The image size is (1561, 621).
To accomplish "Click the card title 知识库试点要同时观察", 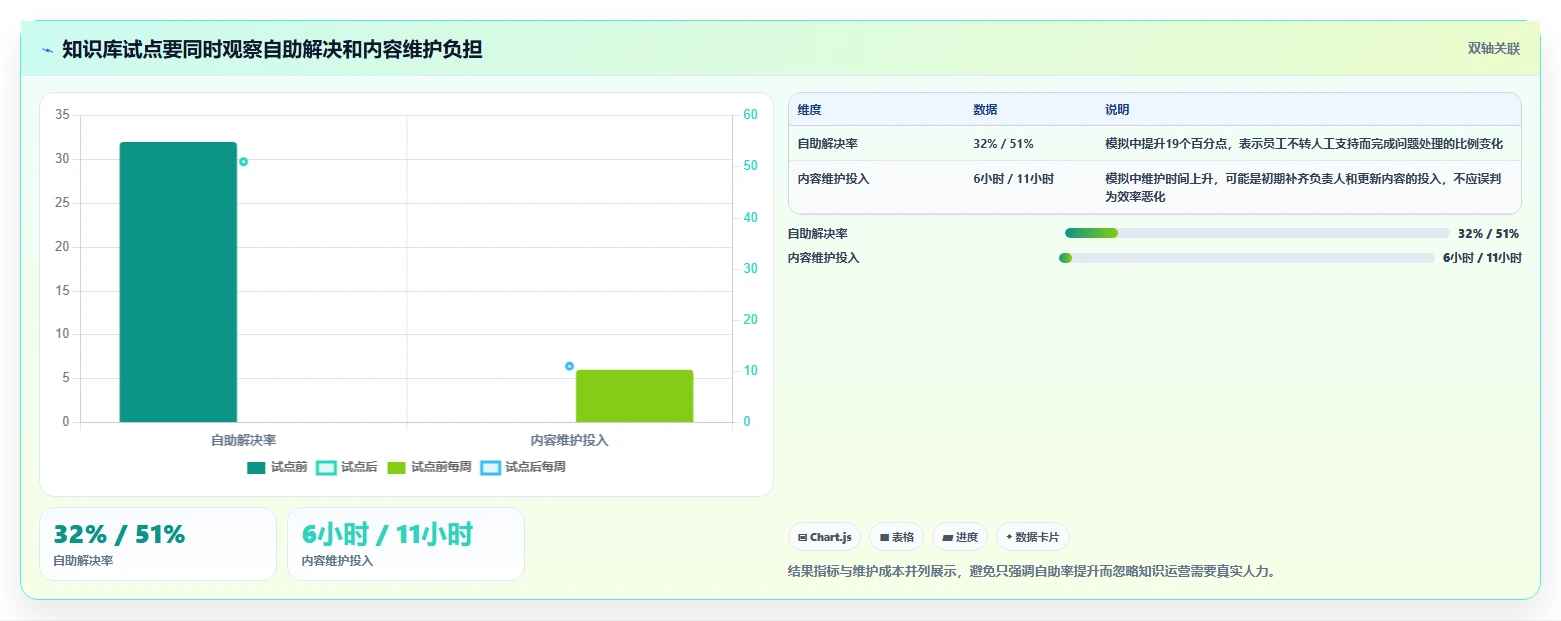I will pyautogui.click(x=272, y=49).
